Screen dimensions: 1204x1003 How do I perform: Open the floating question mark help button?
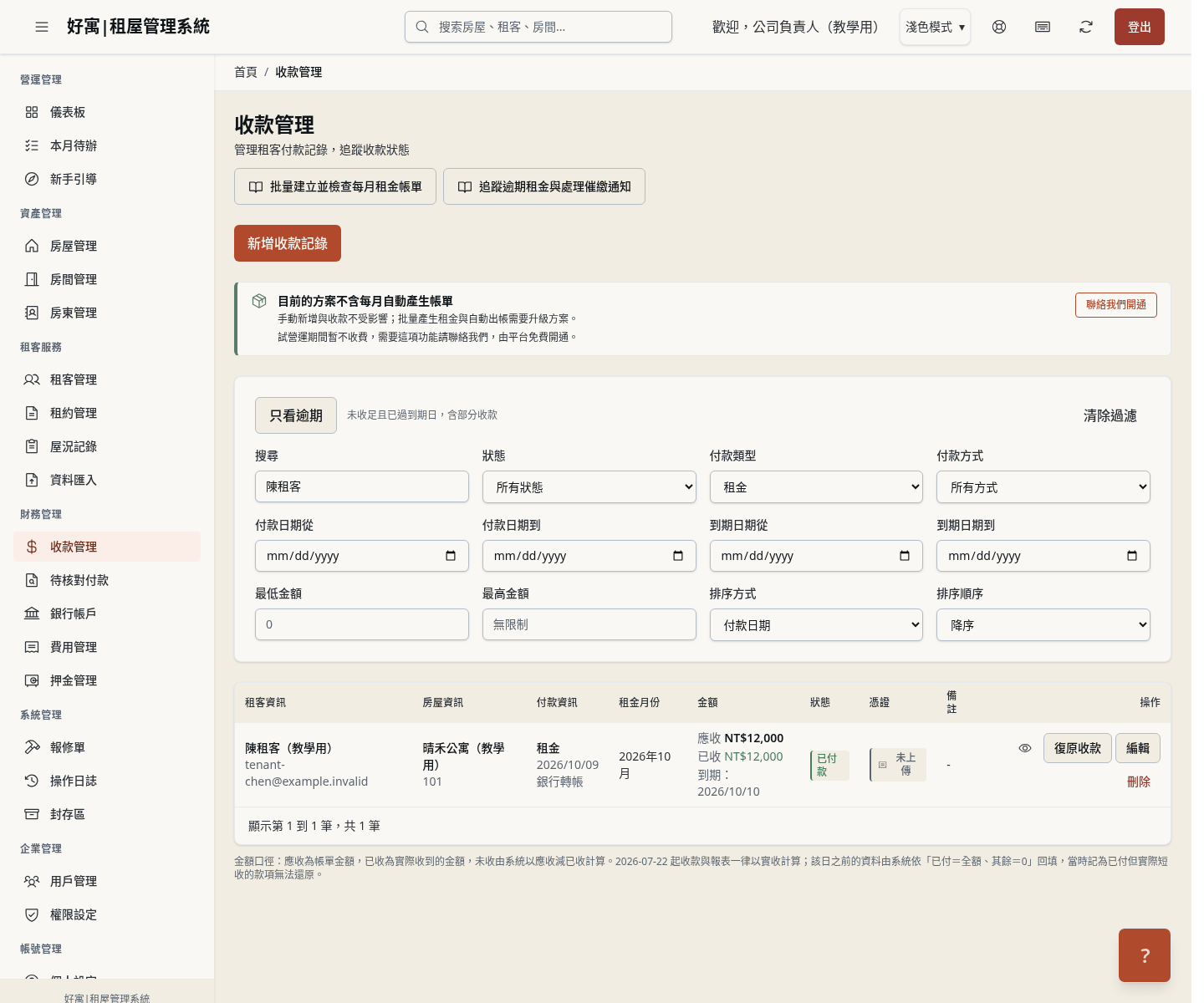coord(1145,955)
